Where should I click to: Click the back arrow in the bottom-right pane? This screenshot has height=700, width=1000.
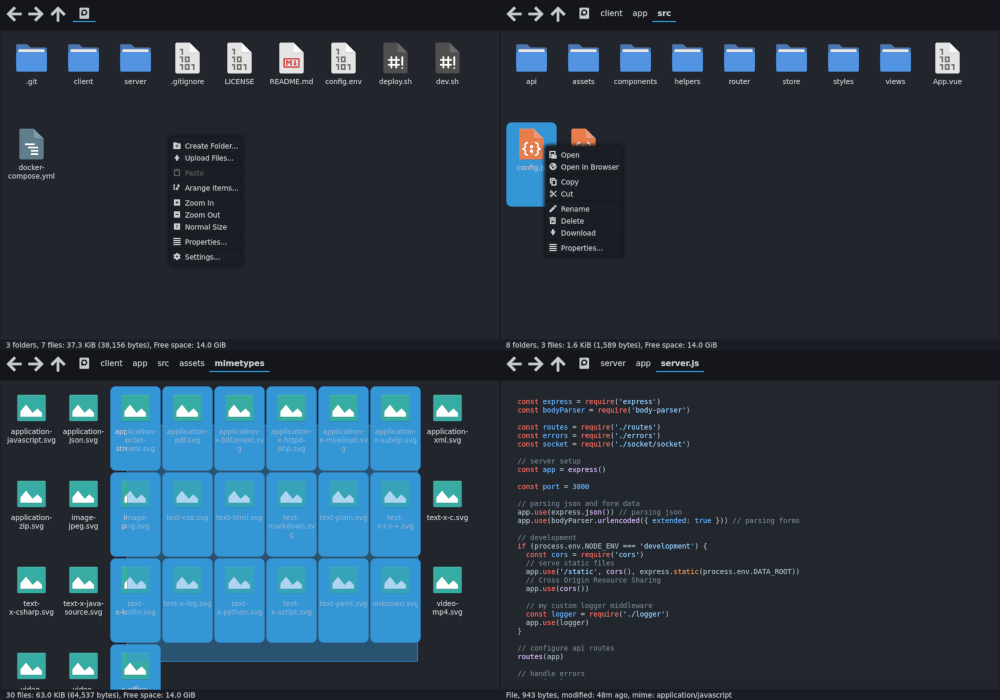point(513,363)
